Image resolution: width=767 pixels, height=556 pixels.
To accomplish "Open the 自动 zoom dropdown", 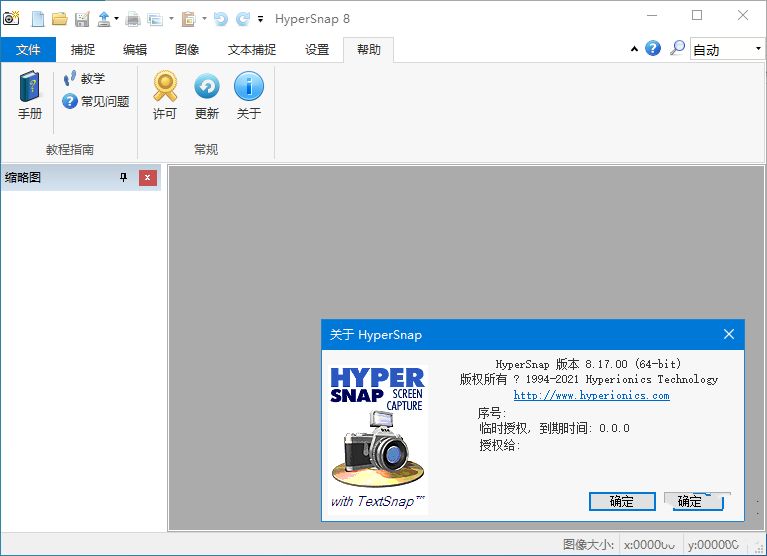I will click(x=757, y=49).
